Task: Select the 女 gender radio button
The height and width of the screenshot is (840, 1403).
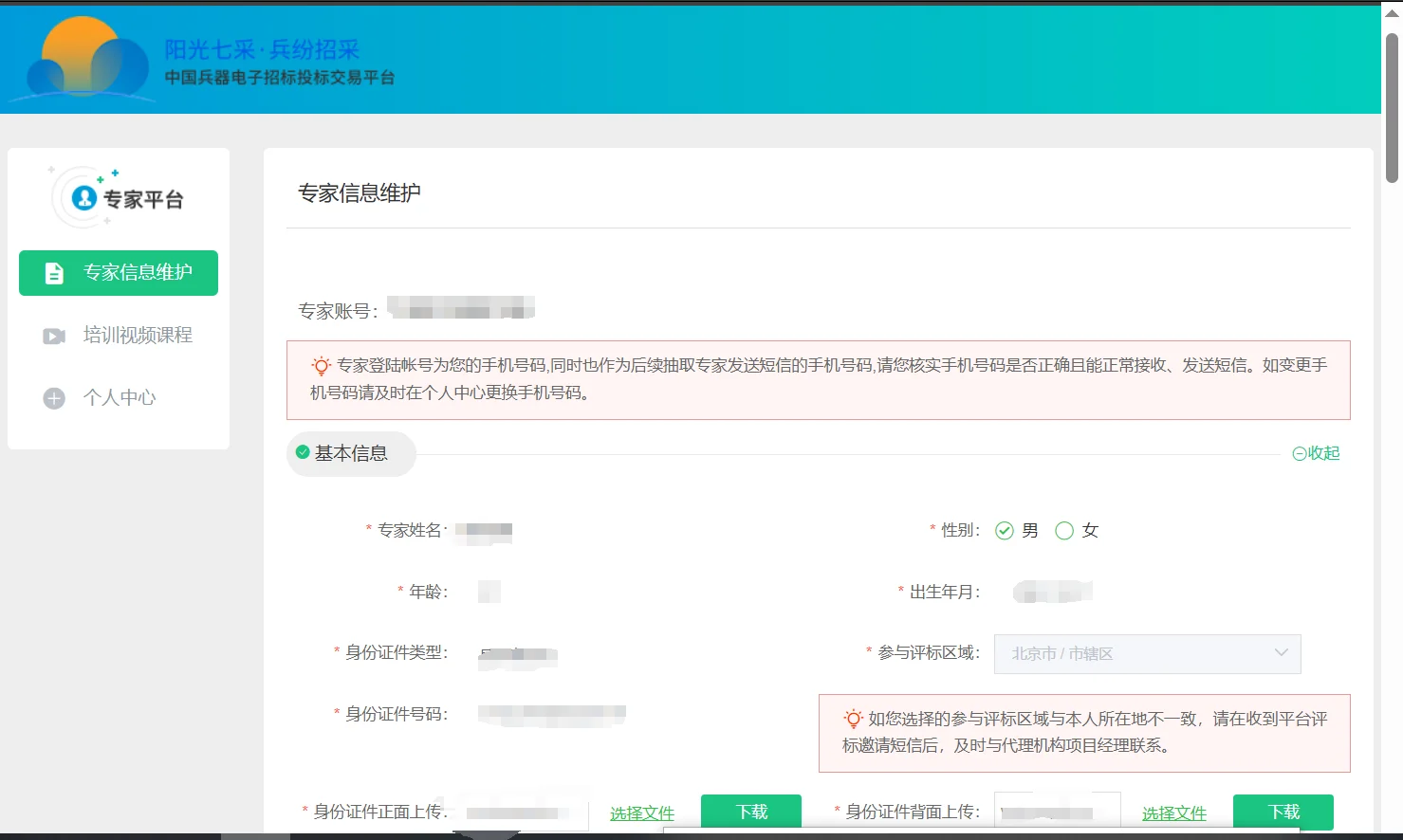Action: pyautogui.click(x=1065, y=530)
